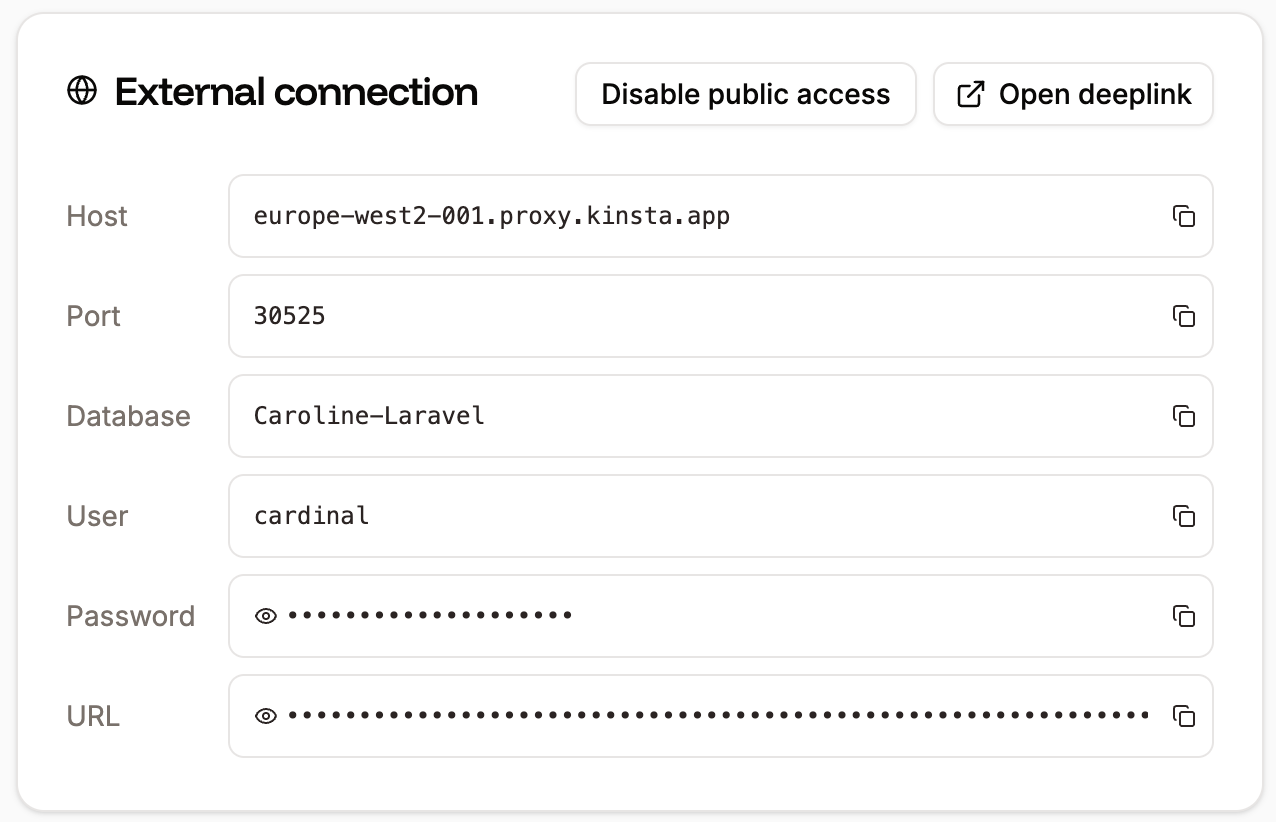The image size is (1276, 822).
Task: Copy the Host address to clipboard
Action: tap(1184, 216)
